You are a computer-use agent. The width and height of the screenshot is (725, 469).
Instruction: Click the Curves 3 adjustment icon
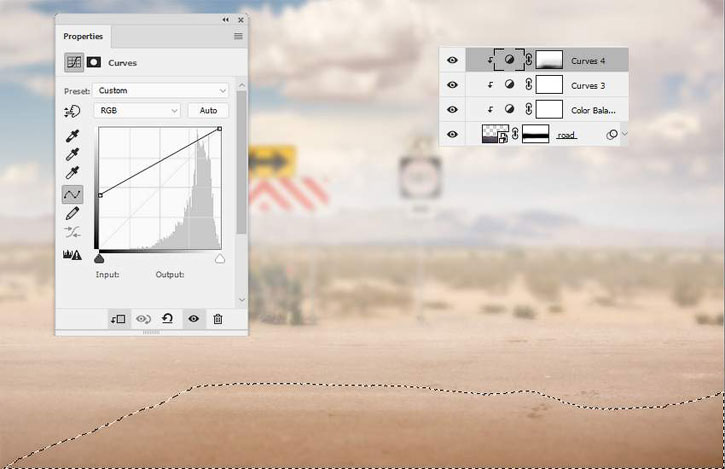click(509, 85)
